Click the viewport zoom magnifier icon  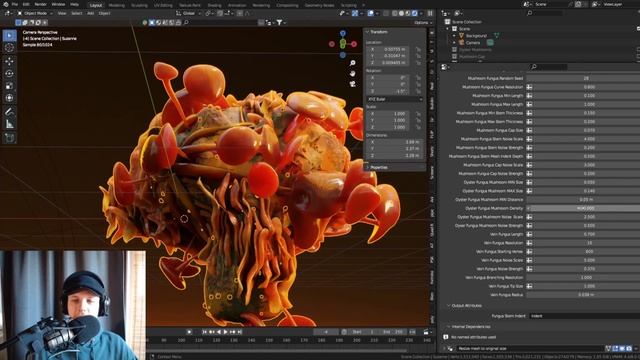352,63
